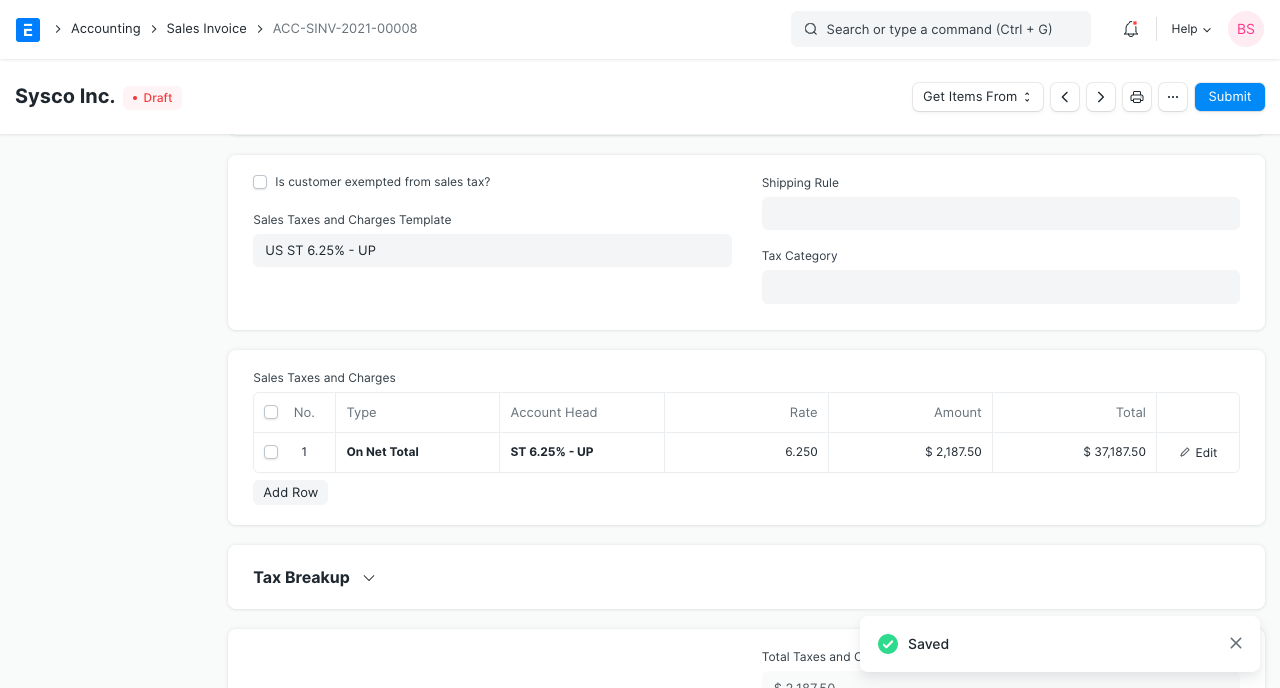This screenshot has width=1280, height=688.
Task: Open the Help dropdown
Action: [1189, 29]
